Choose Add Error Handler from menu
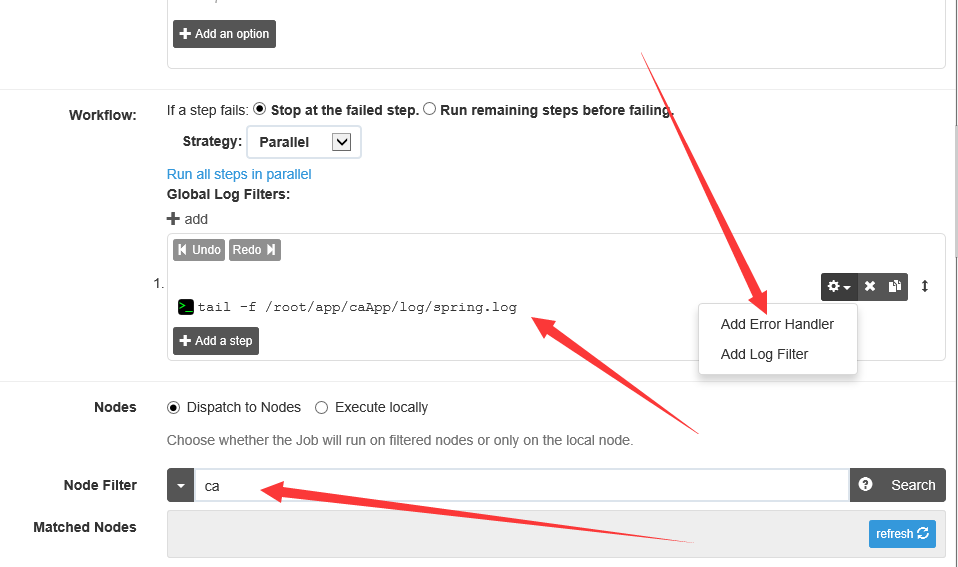 (x=777, y=324)
